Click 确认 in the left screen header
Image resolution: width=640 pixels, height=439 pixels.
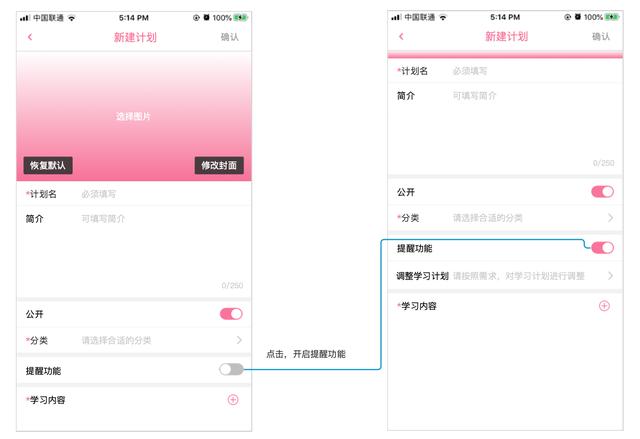click(230, 37)
